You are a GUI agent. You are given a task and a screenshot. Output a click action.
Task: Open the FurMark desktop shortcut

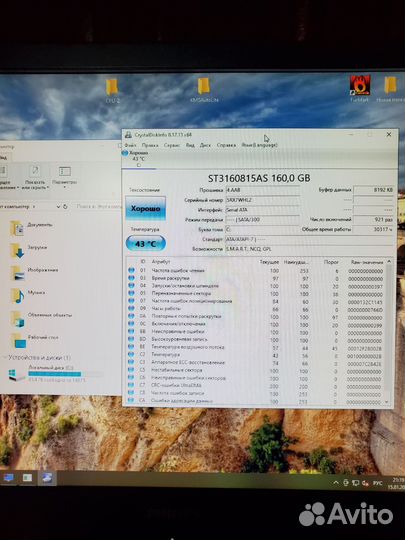[x=360, y=89]
